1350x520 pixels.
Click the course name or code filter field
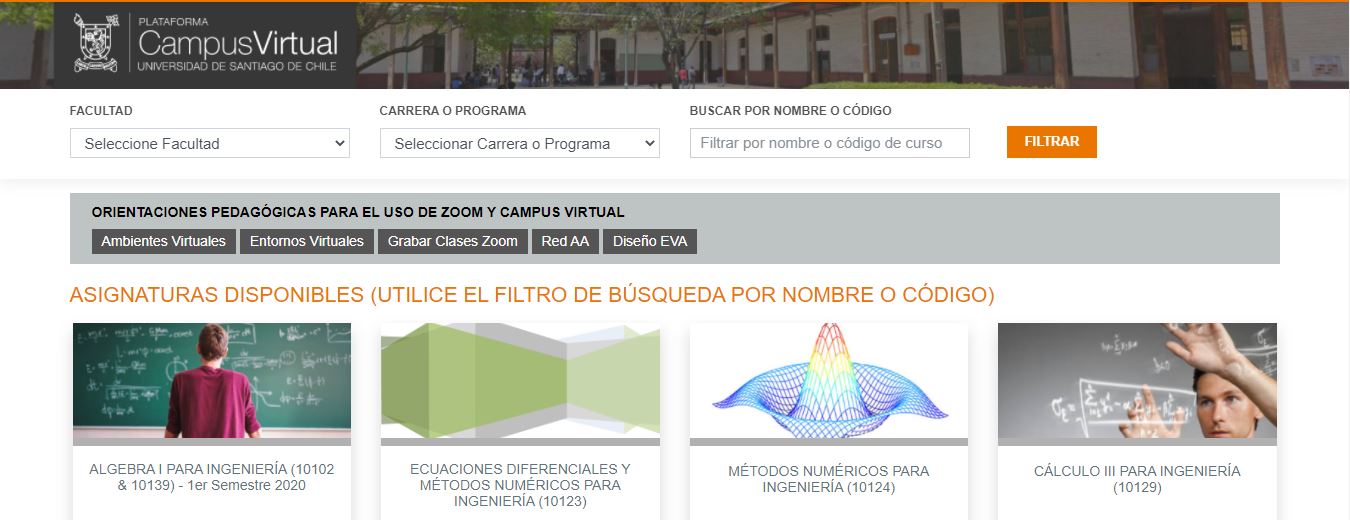(x=829, y=143)
